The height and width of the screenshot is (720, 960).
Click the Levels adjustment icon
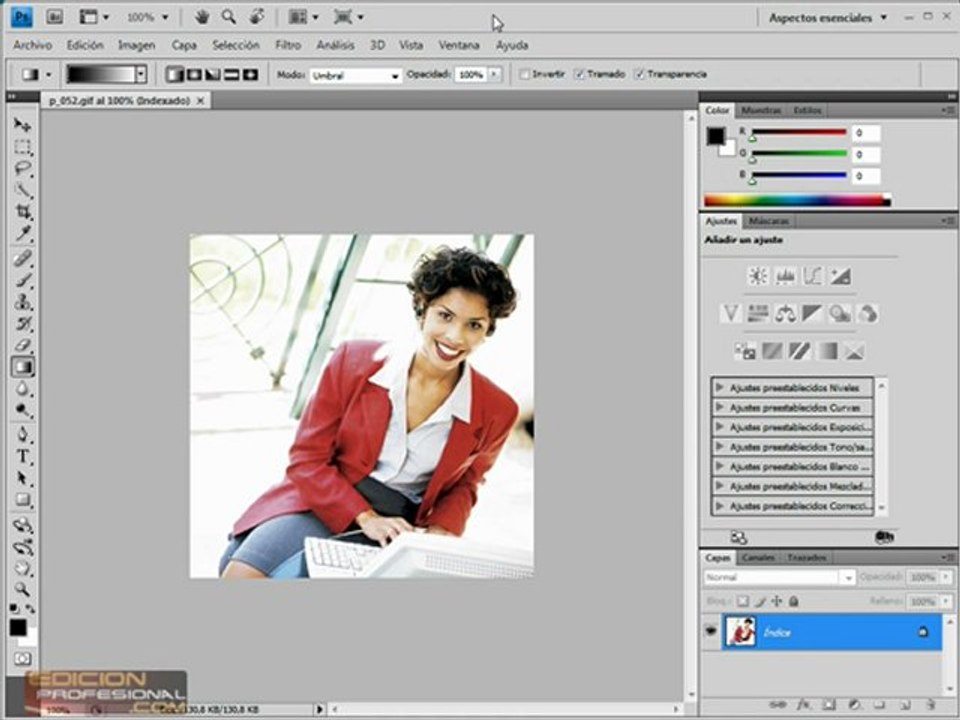click(x=785, y=276)
